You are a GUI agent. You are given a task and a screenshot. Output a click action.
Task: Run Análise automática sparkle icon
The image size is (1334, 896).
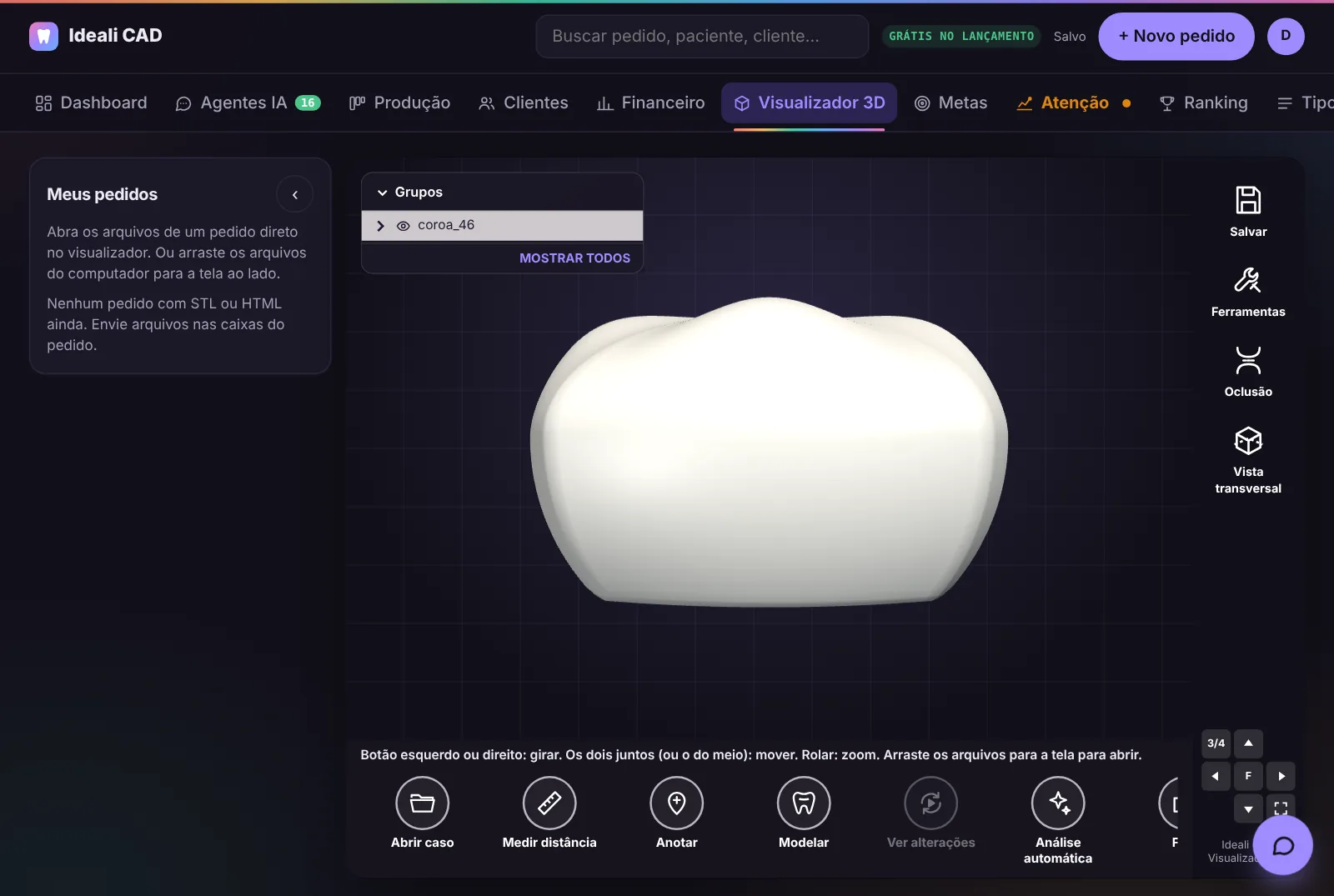click(x=1058, y=803)
